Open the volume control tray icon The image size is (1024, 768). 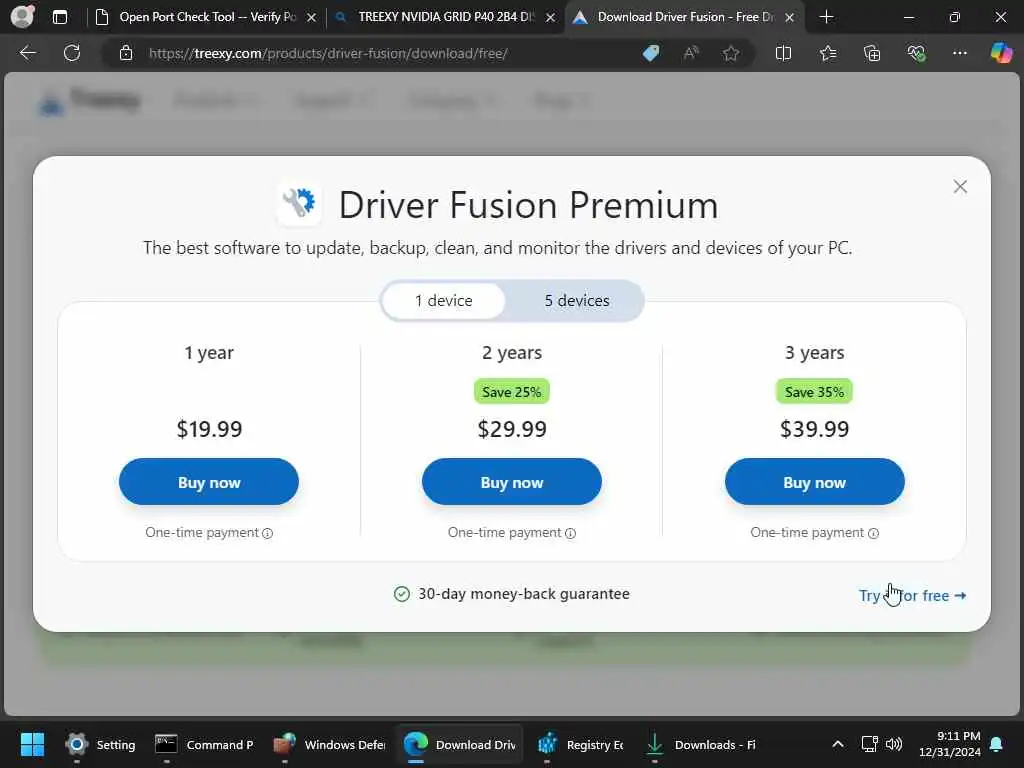(x=894, y=744)
